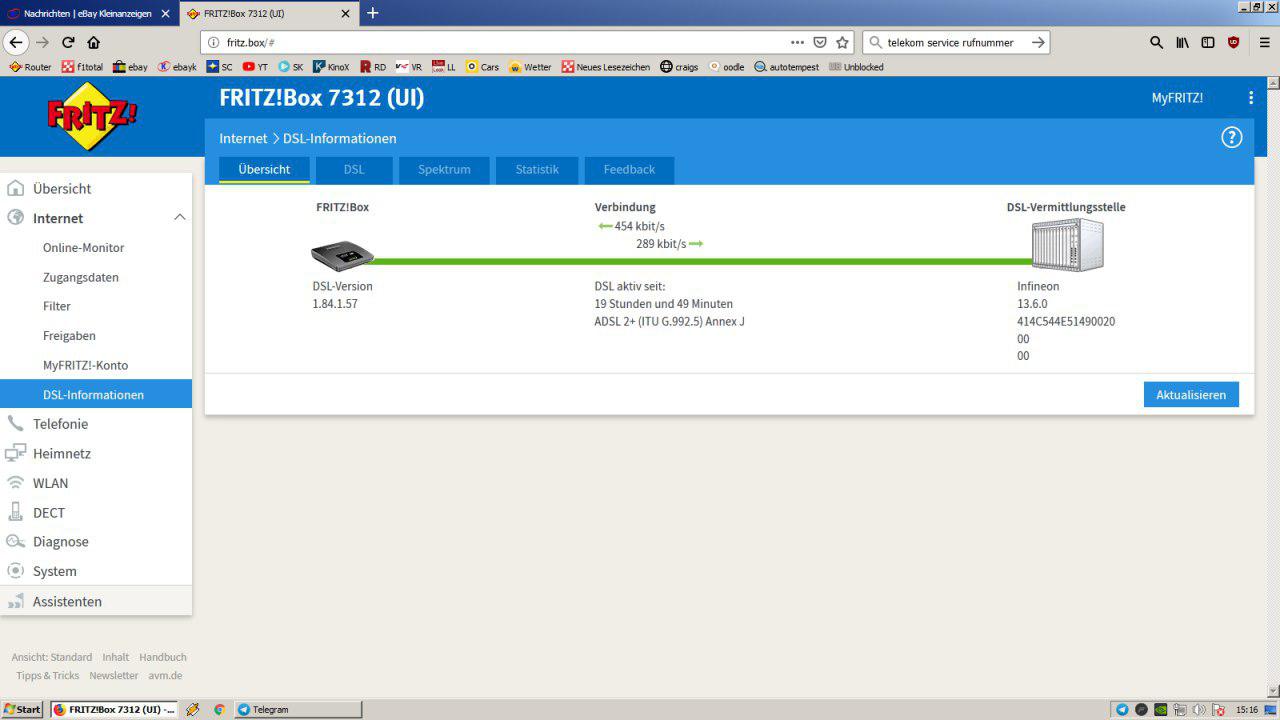
Task: Open the Wetter bookmark
Action: click(x=530, y=67)
